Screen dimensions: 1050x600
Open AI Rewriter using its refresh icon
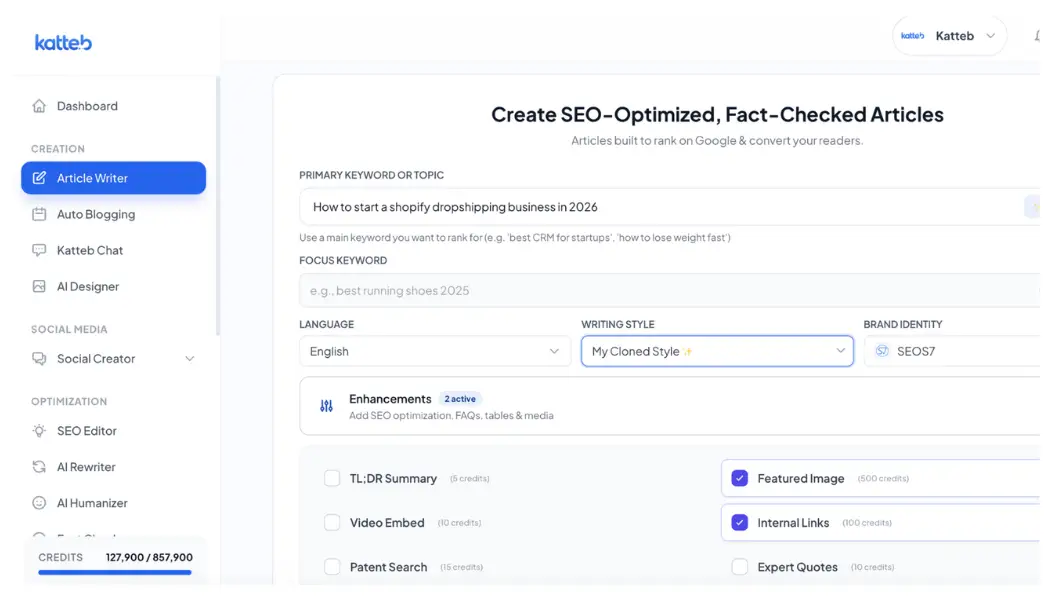[37, 466]
